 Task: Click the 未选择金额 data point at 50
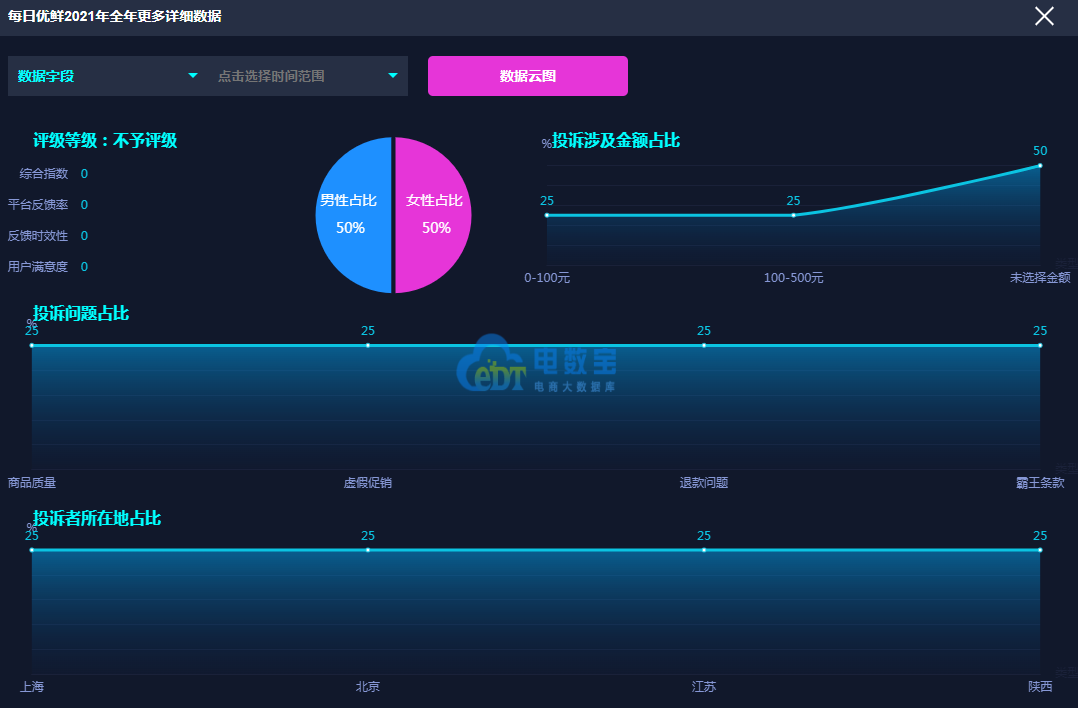click(1040, 165)
